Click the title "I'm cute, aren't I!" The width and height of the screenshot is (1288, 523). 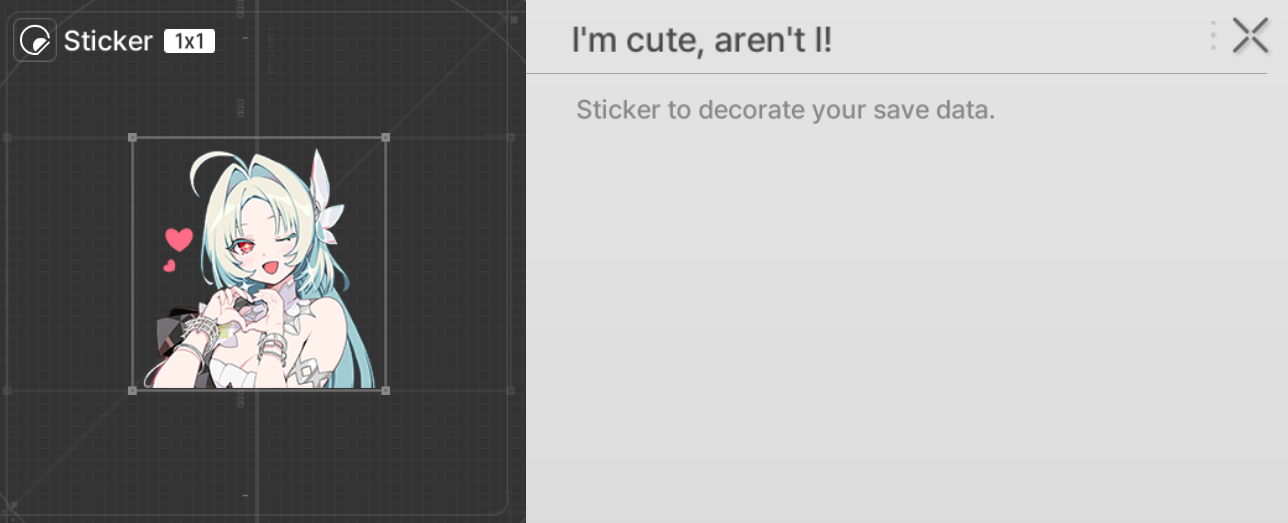point(701,40)
